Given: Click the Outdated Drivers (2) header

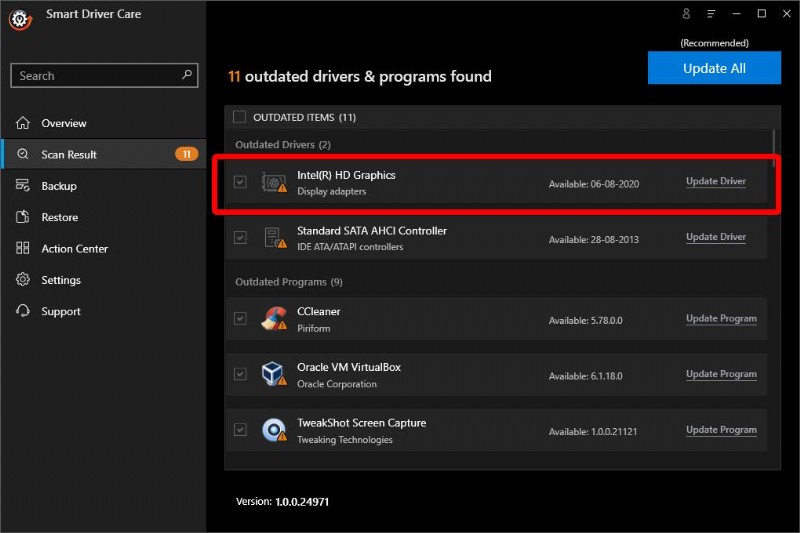Looking at the screenshot, I should (x=283, y=145).
